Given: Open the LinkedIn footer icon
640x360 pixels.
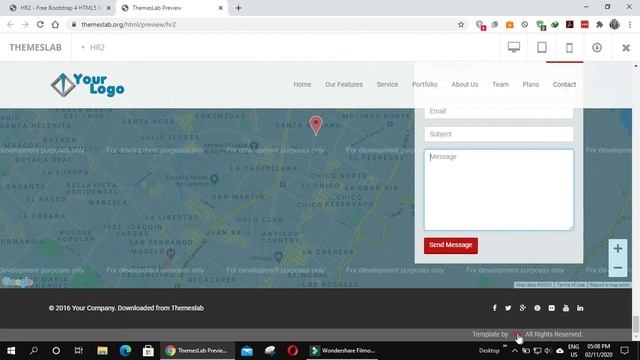Looking at the screenshot, I should click(580, 308).
